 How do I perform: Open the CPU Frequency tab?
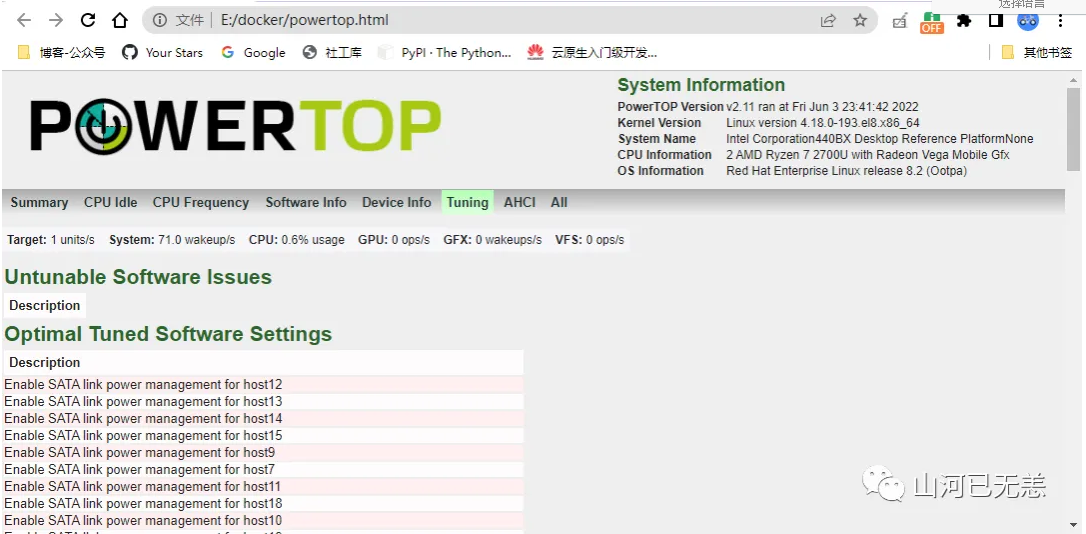[200, 202]
